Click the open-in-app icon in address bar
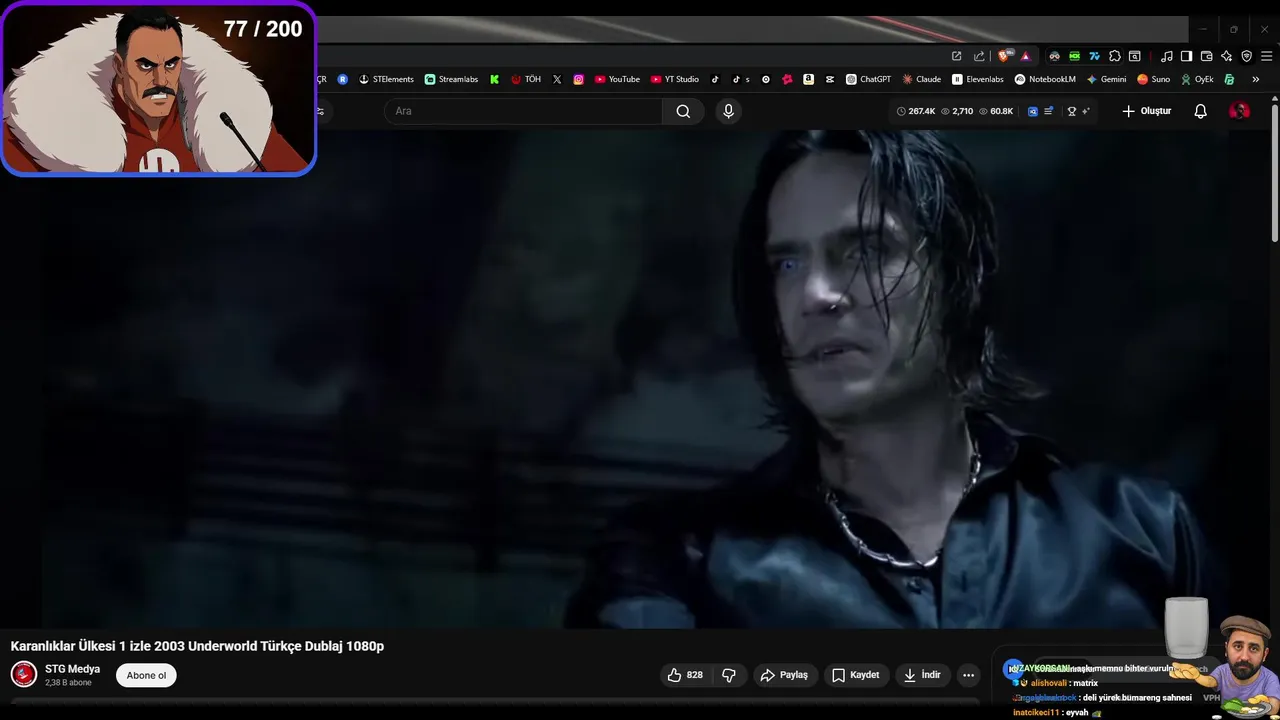The image size is (1280, 720). pos(956,57)
